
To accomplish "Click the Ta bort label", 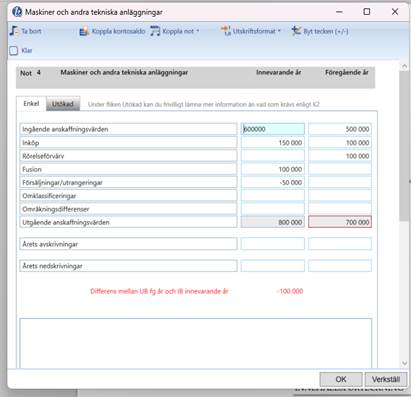I will [x=31, y=31].
